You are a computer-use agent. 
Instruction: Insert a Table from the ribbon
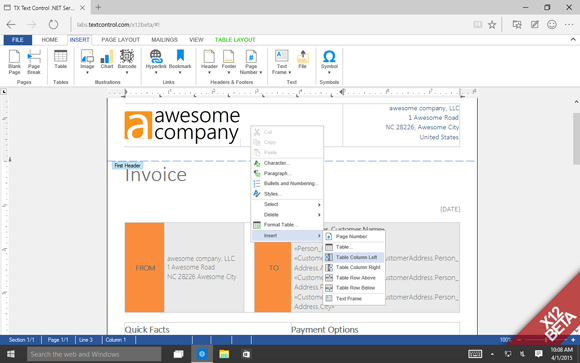(60, 59)
